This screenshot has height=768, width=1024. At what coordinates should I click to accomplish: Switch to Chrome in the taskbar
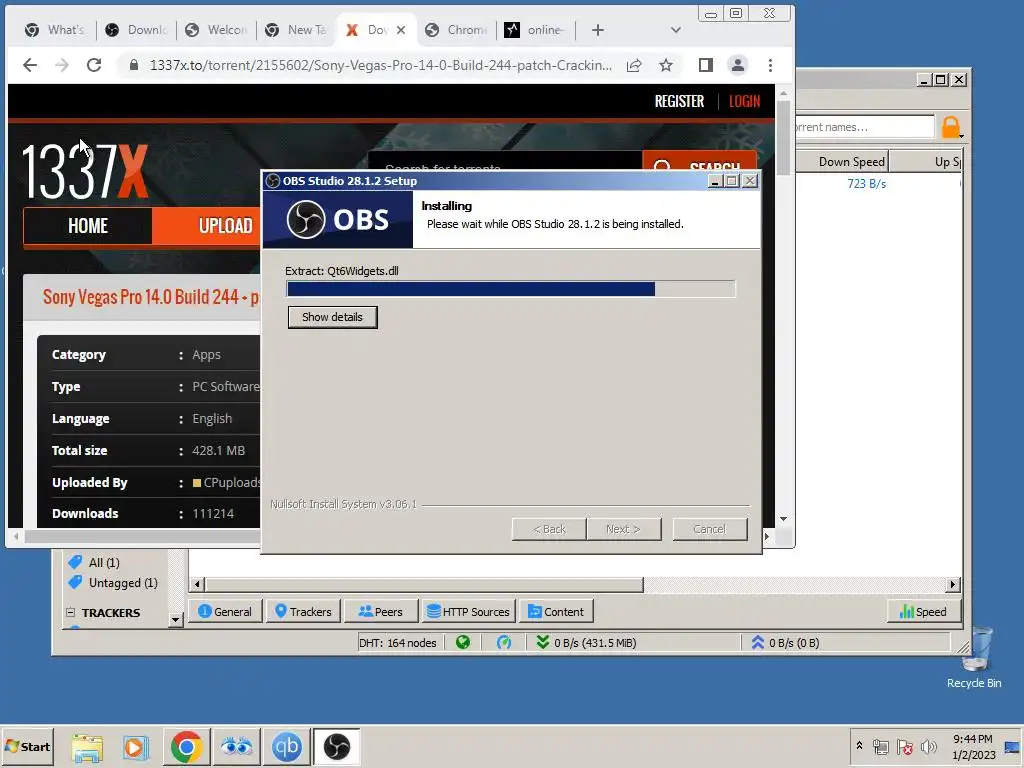tap(187, 747)
